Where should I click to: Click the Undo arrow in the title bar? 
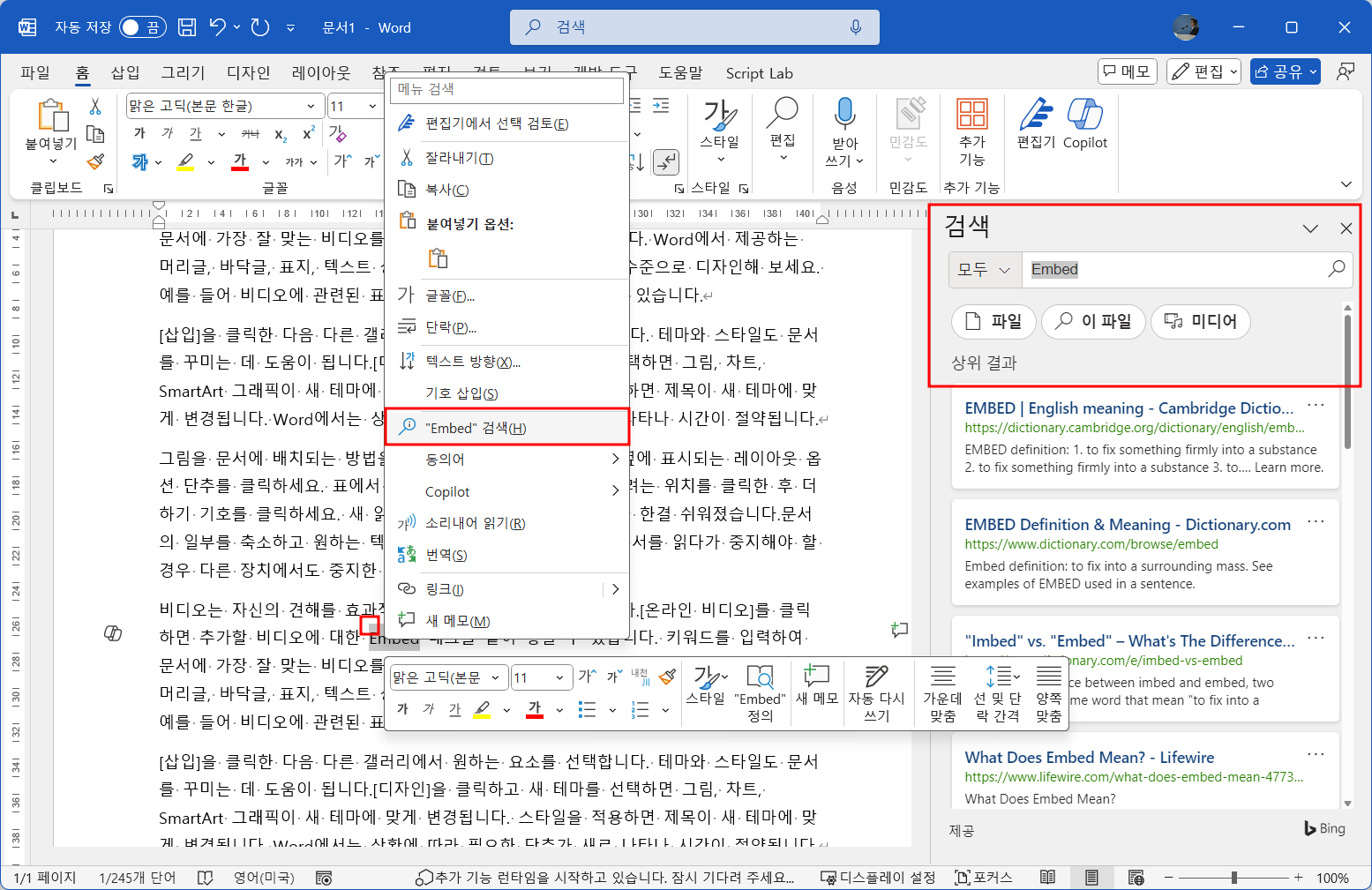[218, 27]
